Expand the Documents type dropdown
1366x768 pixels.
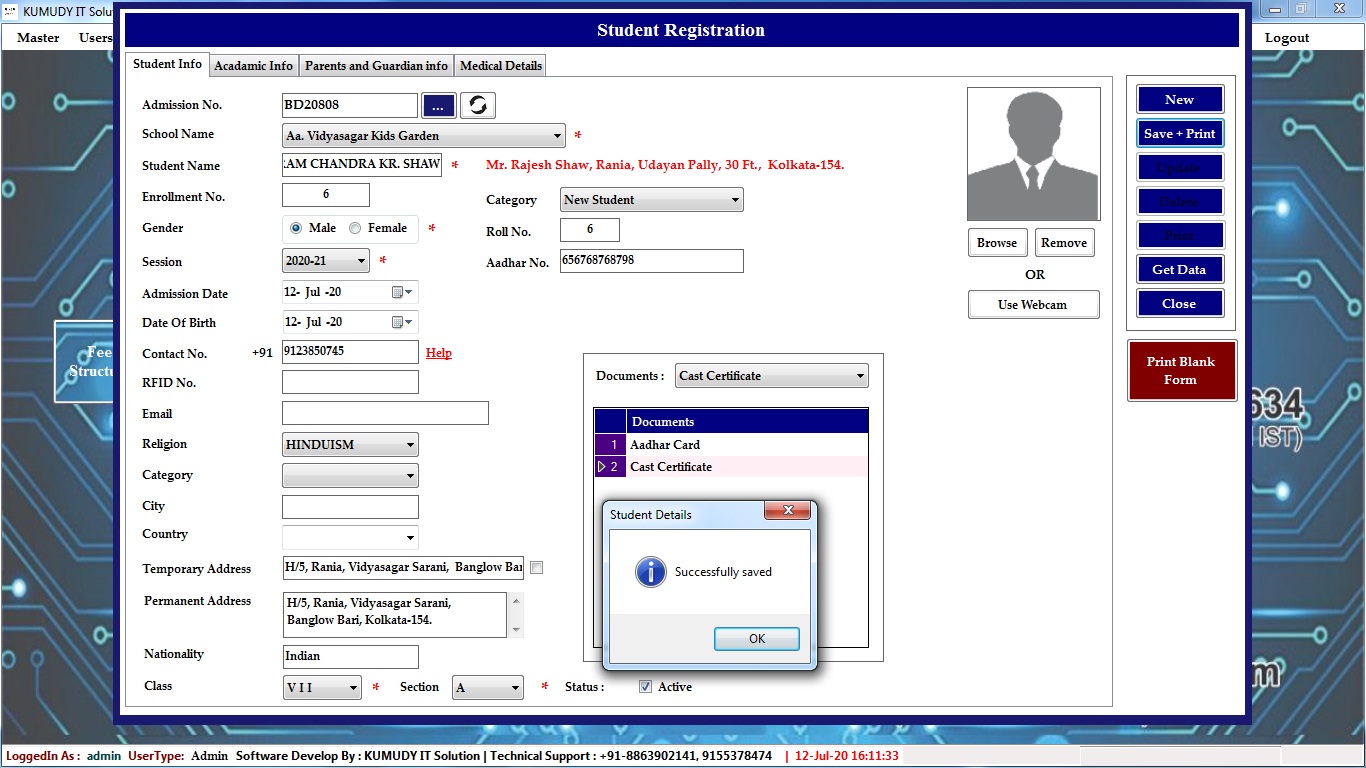860,376
